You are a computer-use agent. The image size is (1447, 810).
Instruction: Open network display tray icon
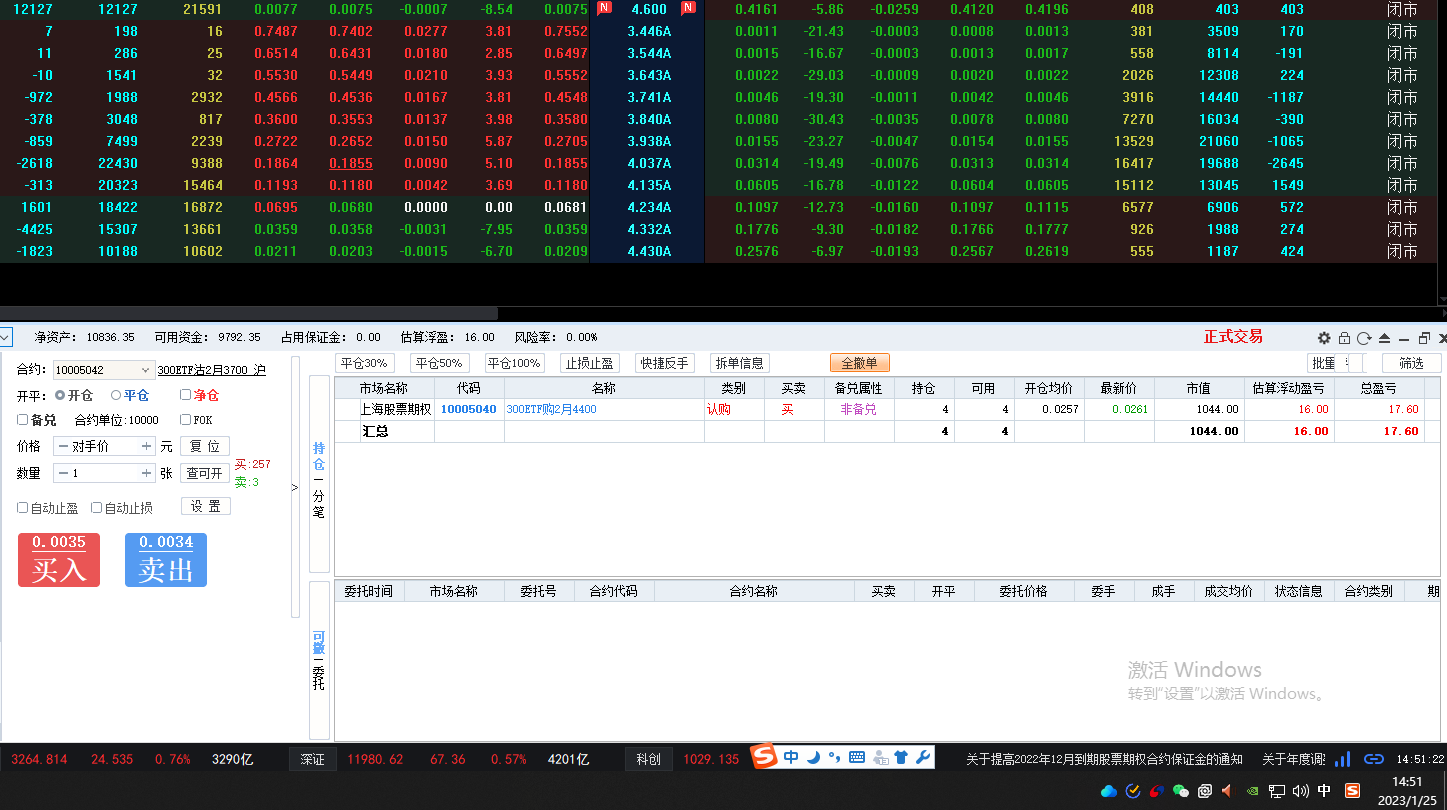pos(1277,791)
